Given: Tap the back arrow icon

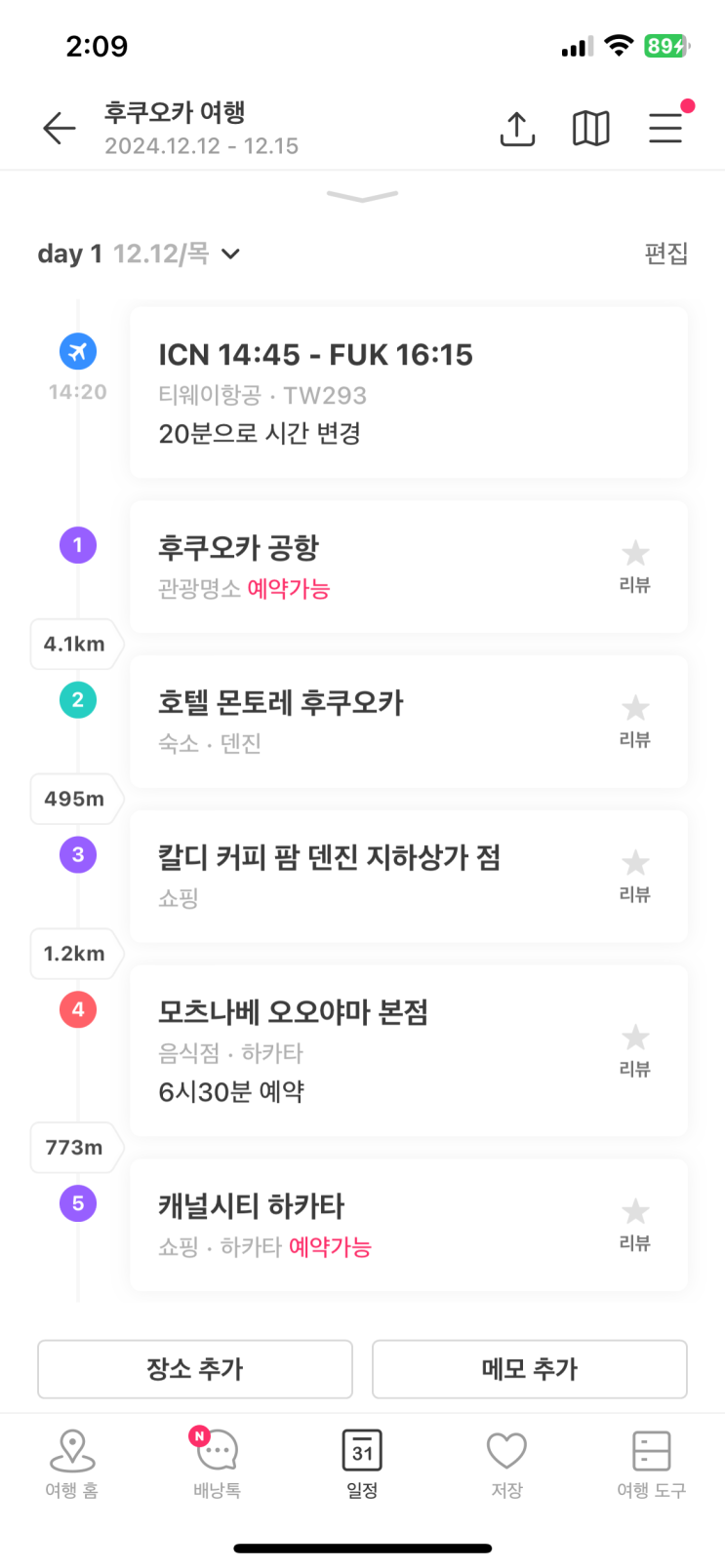Looking at the screenshot, I should 60,128.
